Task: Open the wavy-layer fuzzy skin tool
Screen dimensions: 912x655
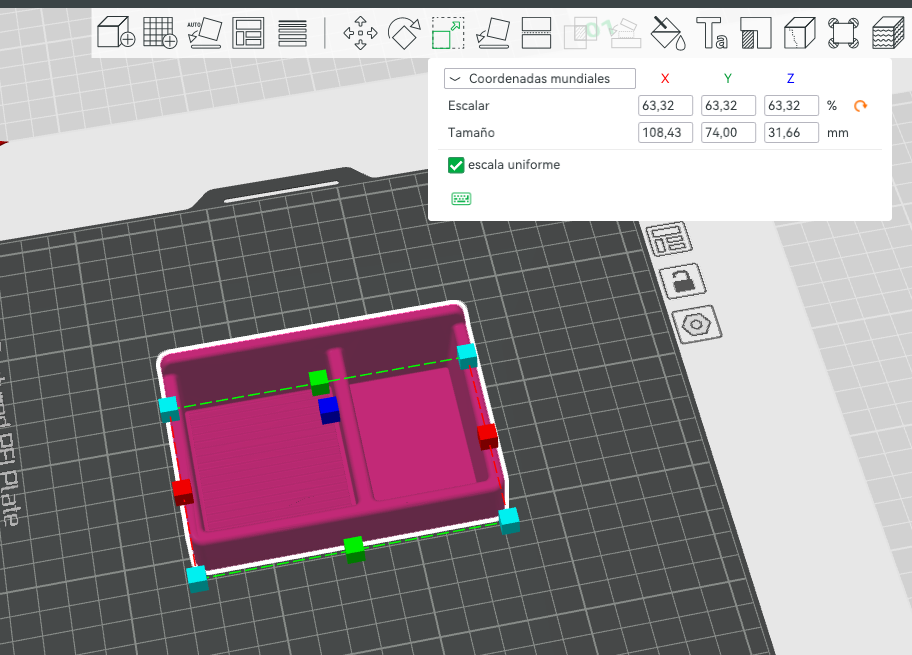Action: click(x=888, y=33)
